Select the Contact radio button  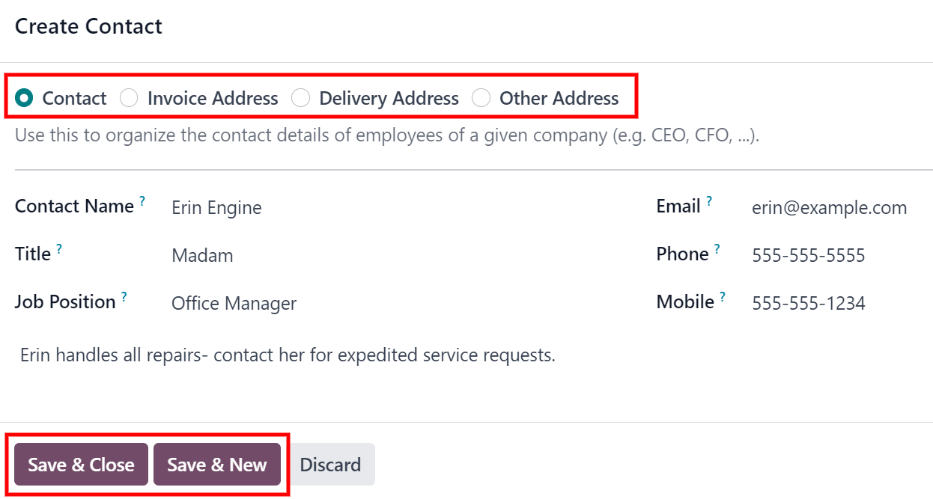25,98
